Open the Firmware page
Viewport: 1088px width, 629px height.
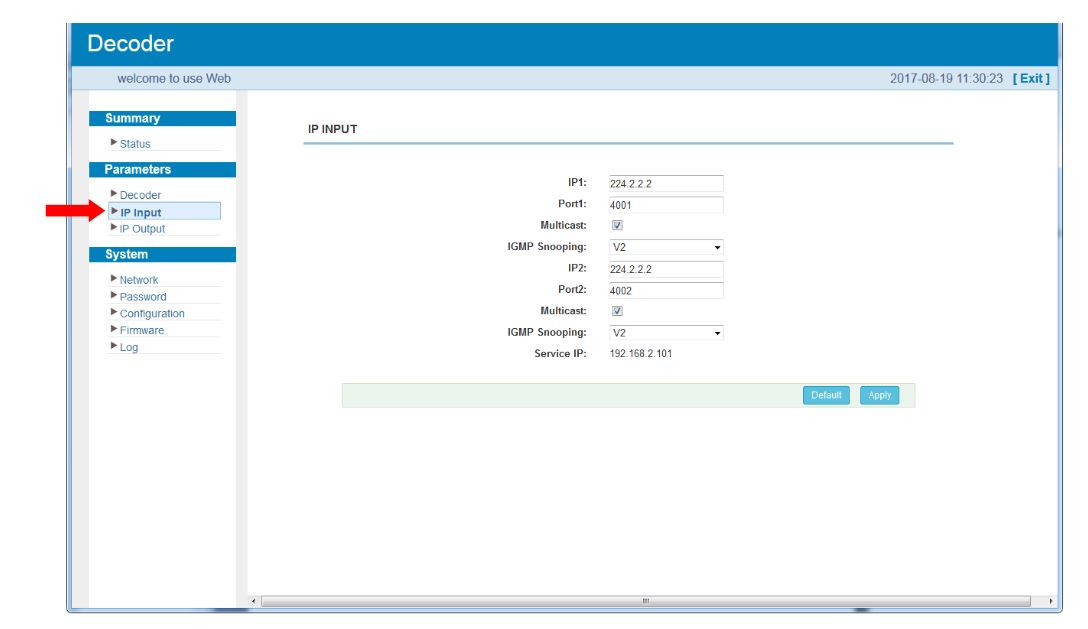(x=142, y=330)
